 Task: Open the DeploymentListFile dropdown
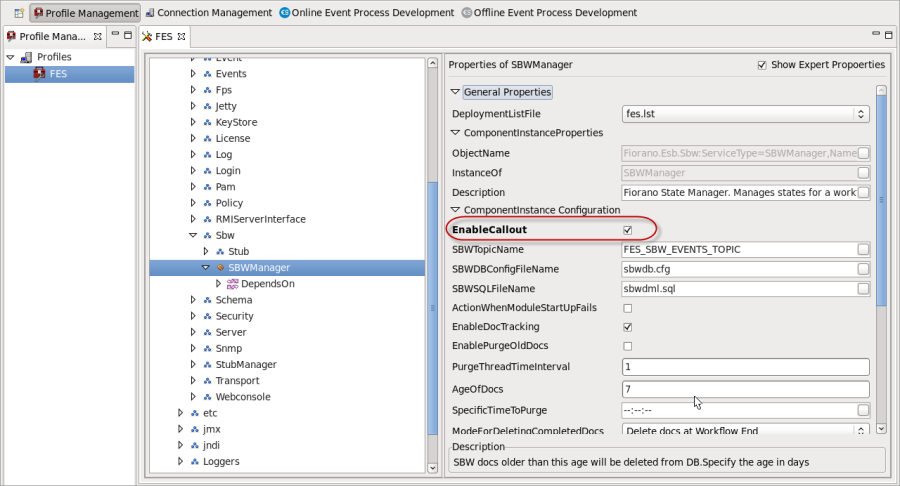point(861,114)
